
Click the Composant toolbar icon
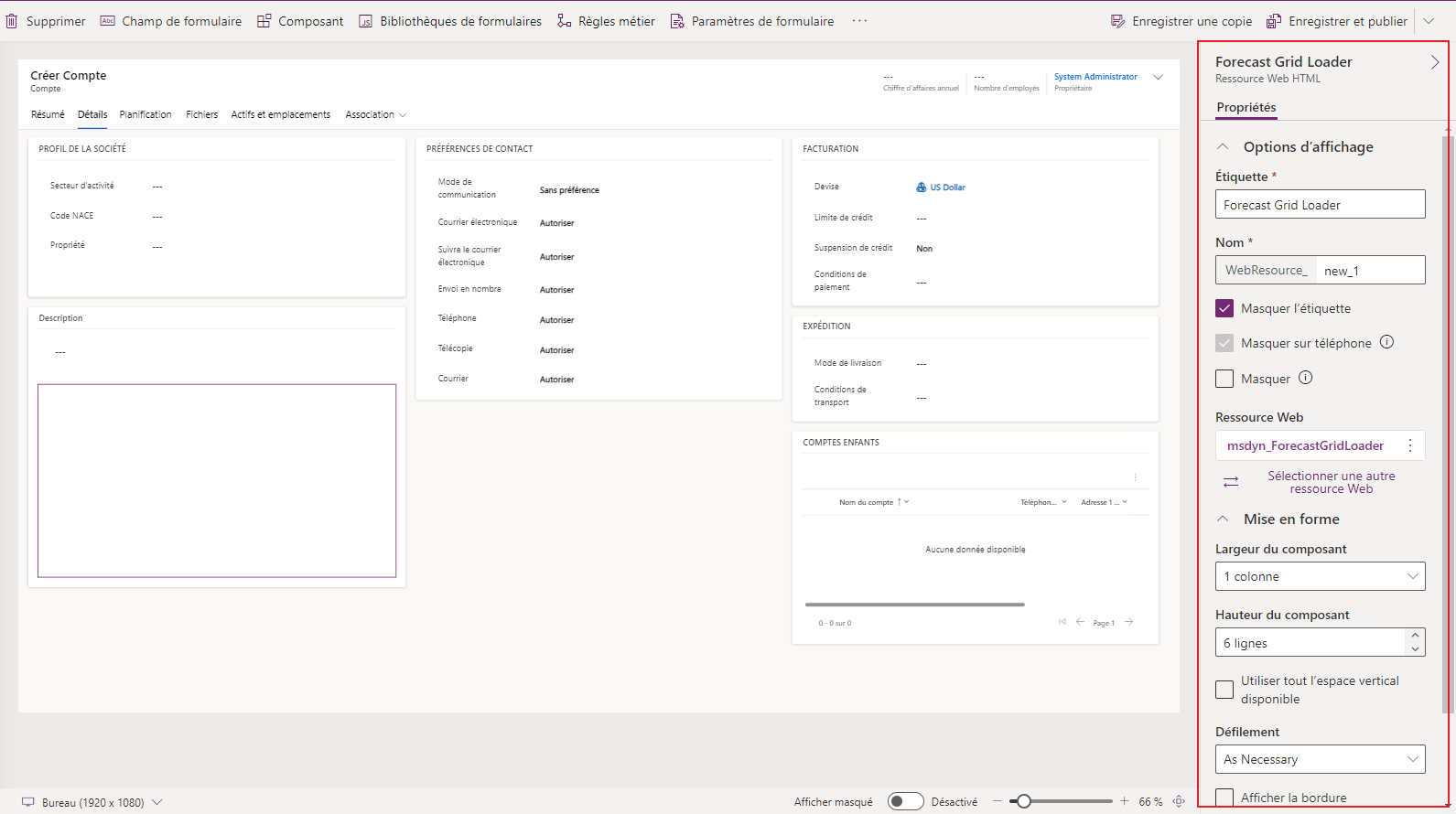click(264, 21)
